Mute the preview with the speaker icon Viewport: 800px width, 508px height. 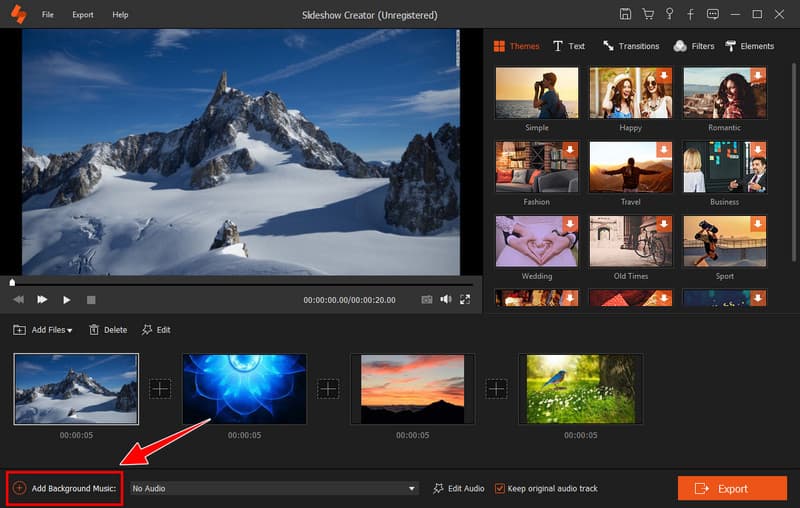pyautogui.click(x=446, y=299)
